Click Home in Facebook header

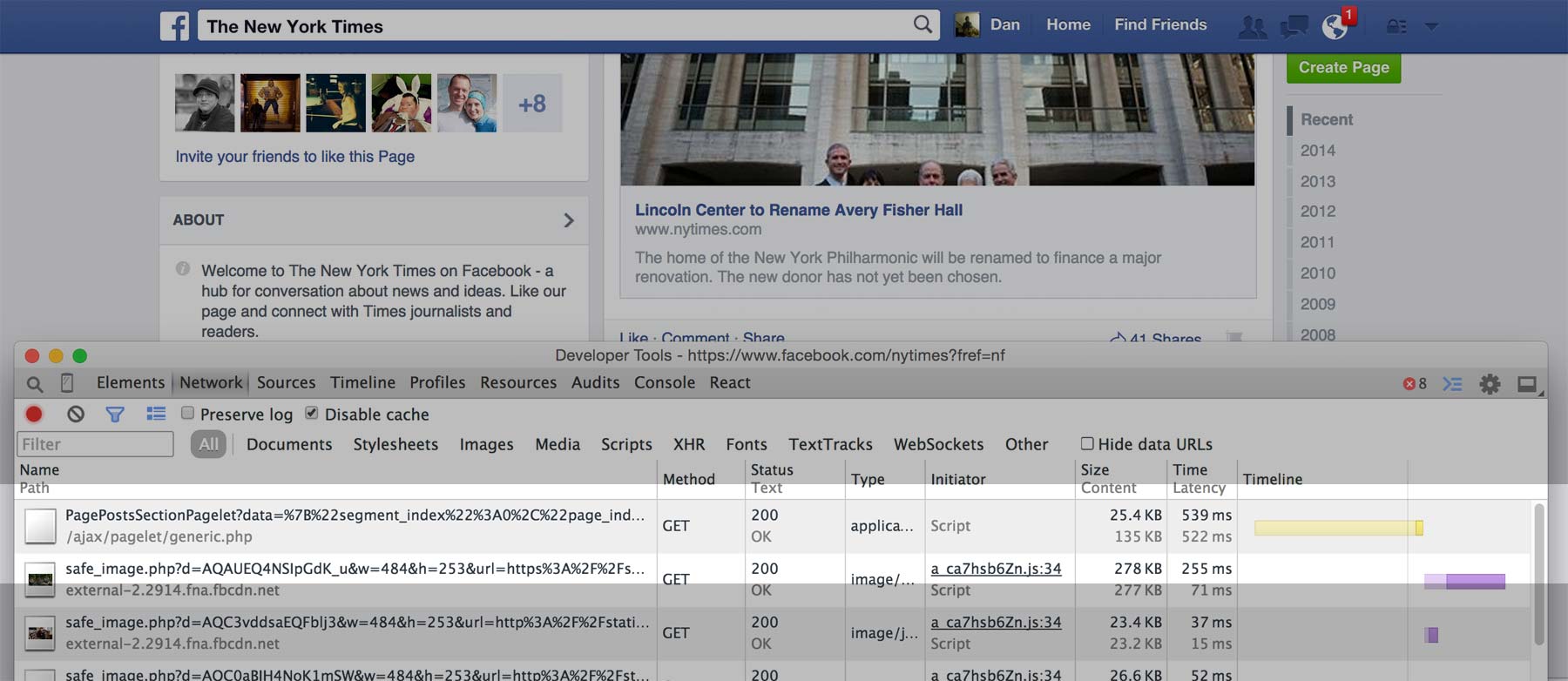[x=1068, y=24]
